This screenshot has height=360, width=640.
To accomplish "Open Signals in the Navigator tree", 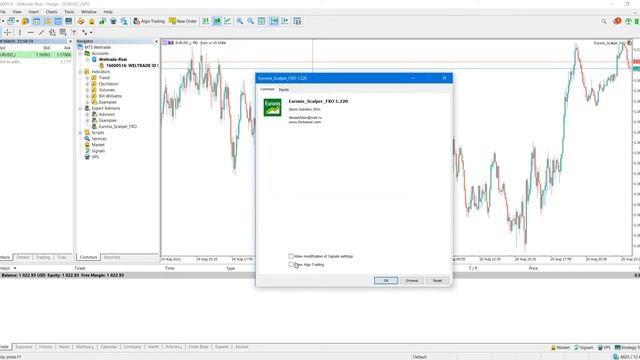I will click(98, 151).
